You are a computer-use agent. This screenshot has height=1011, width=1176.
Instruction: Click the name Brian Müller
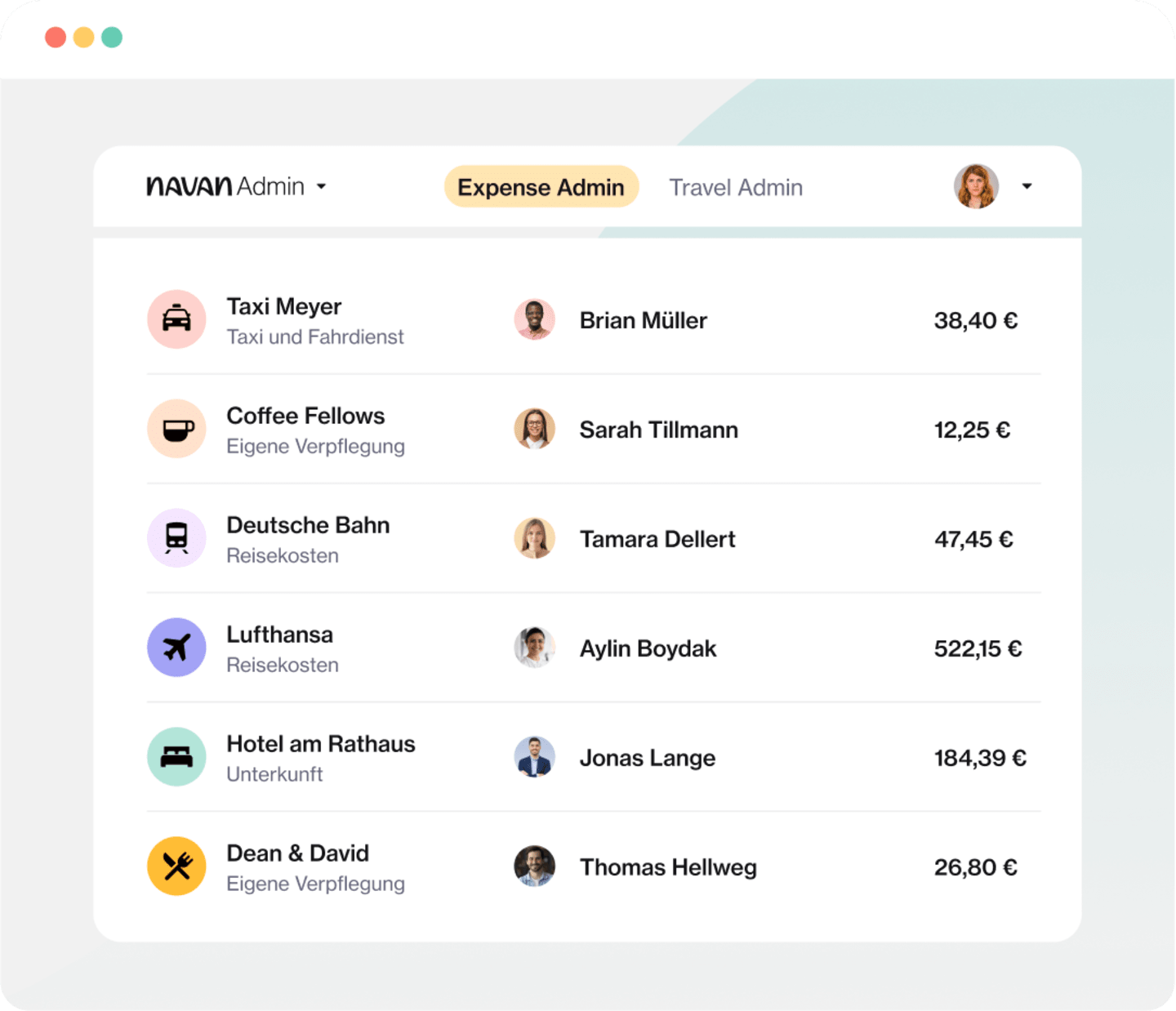644,320
